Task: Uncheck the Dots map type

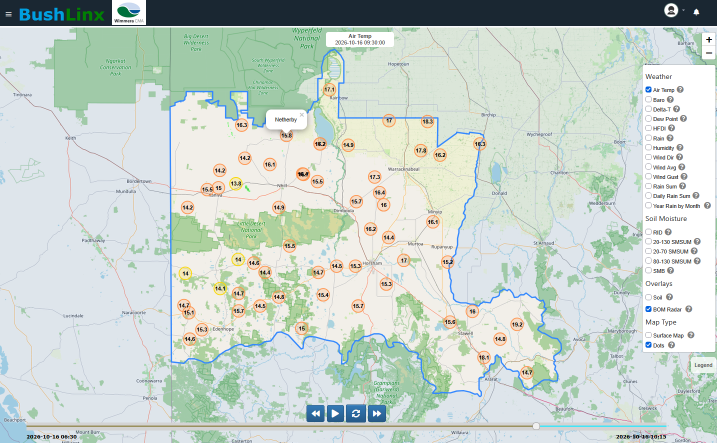Action: tap(648, 345)
